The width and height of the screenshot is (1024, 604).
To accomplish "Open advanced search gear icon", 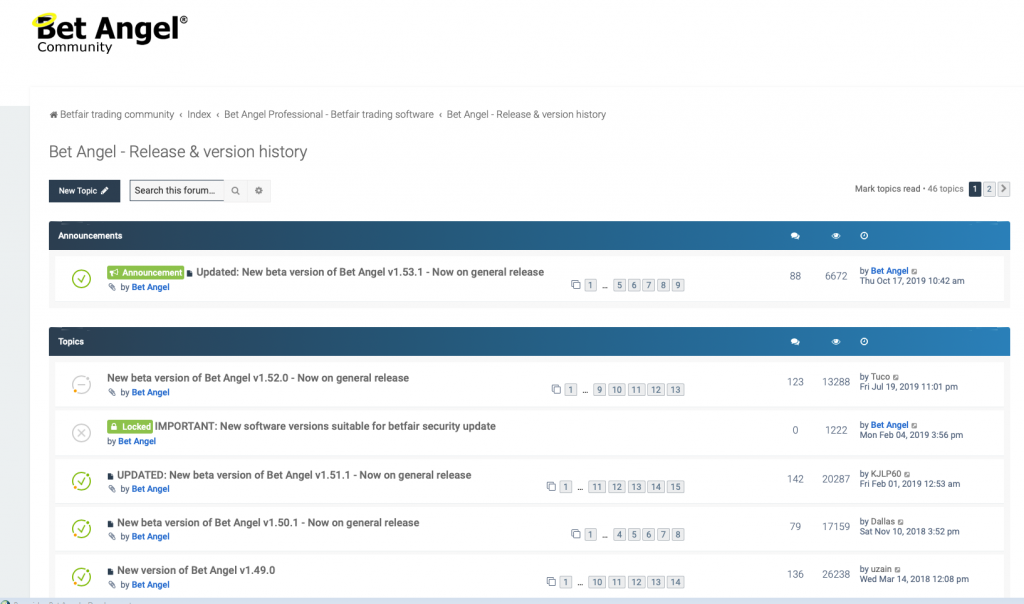I will coord(259,191).
